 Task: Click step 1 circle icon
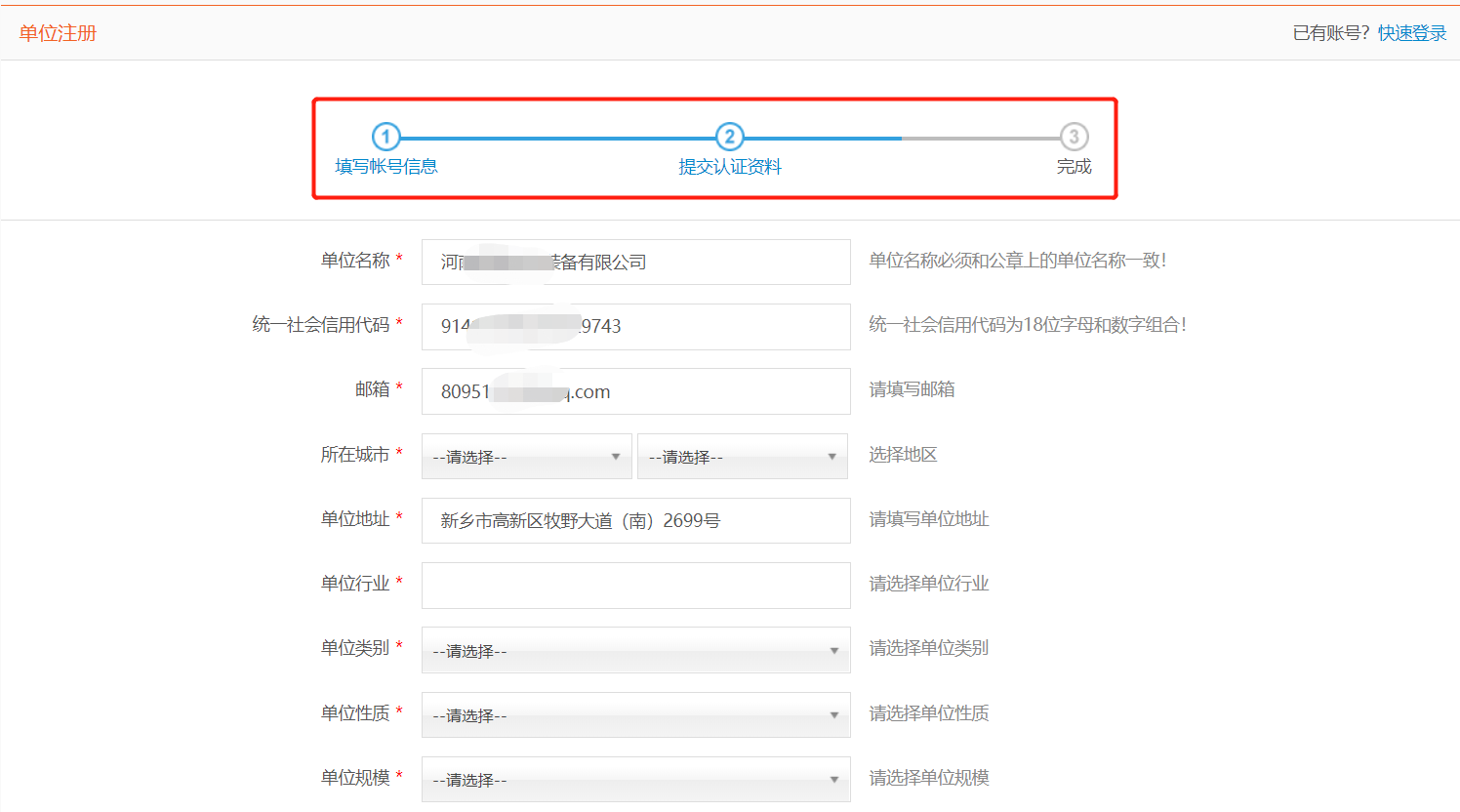pos(386,137)
